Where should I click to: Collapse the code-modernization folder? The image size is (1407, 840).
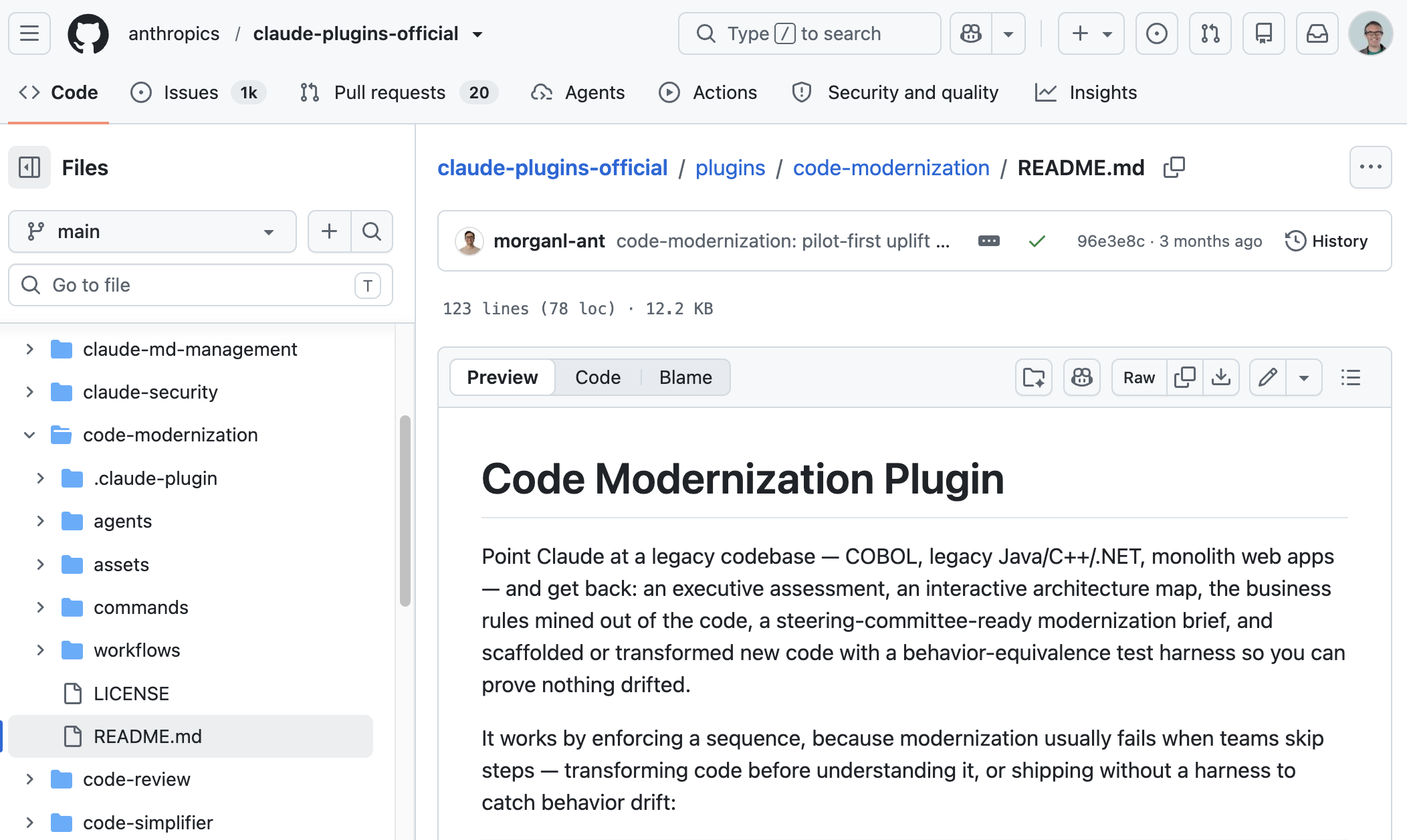[29, 435]
